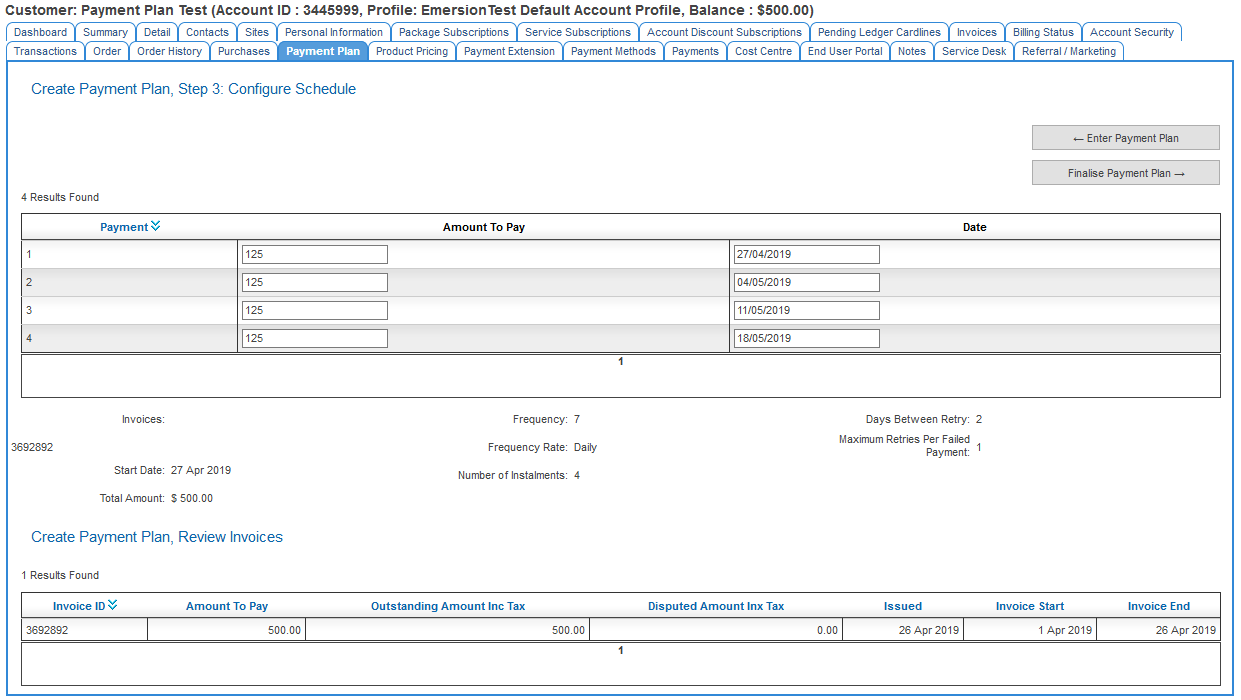
Task: Click page 1 under payment schedule table
Action: 620,362
